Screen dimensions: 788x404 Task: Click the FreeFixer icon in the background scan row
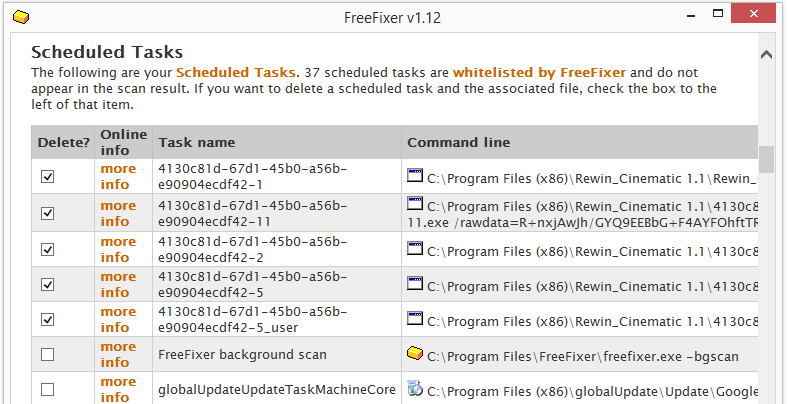tap(415, 353)
